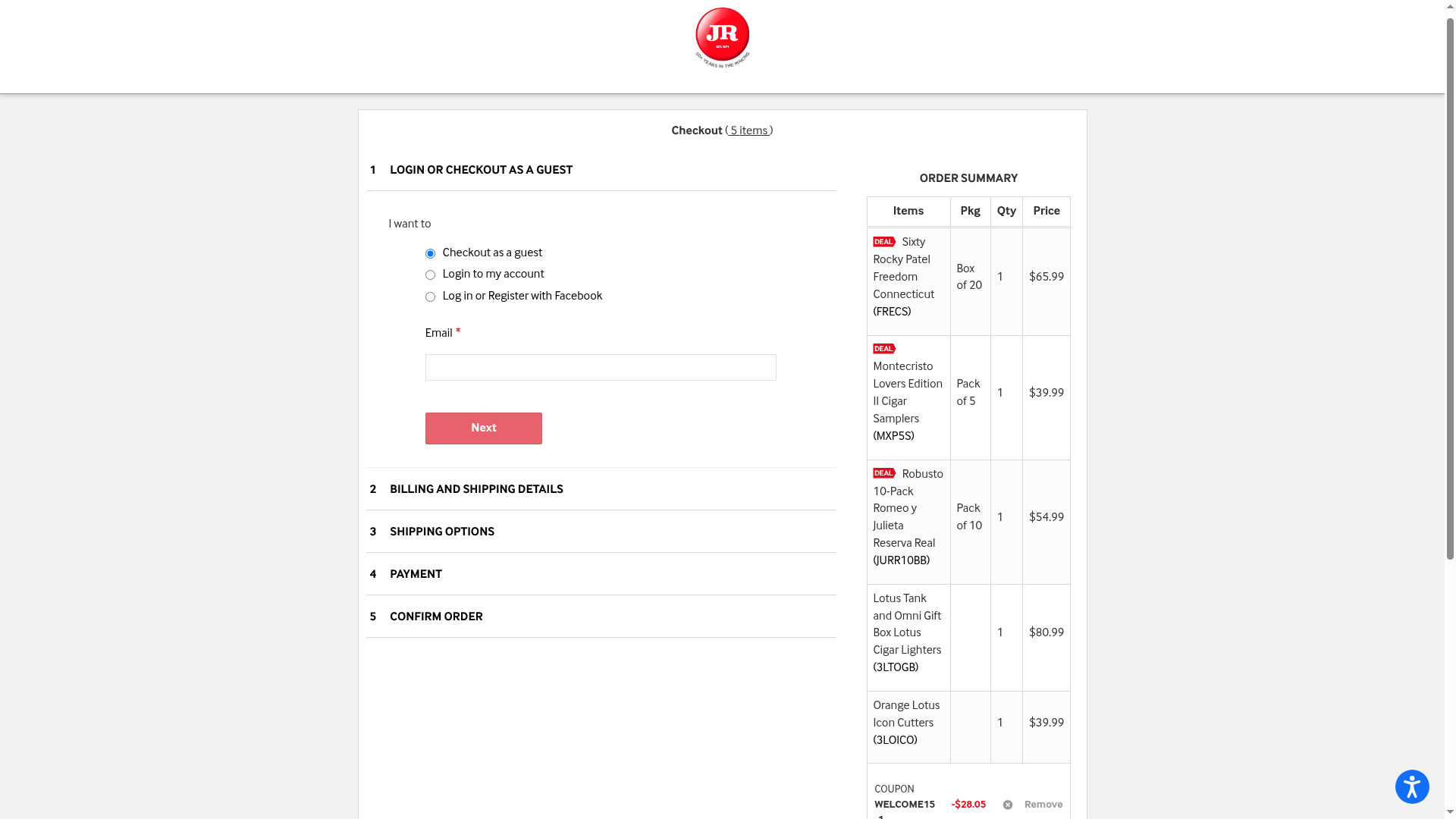Remove the WELCOME15 coupon

pos(1043,805)
